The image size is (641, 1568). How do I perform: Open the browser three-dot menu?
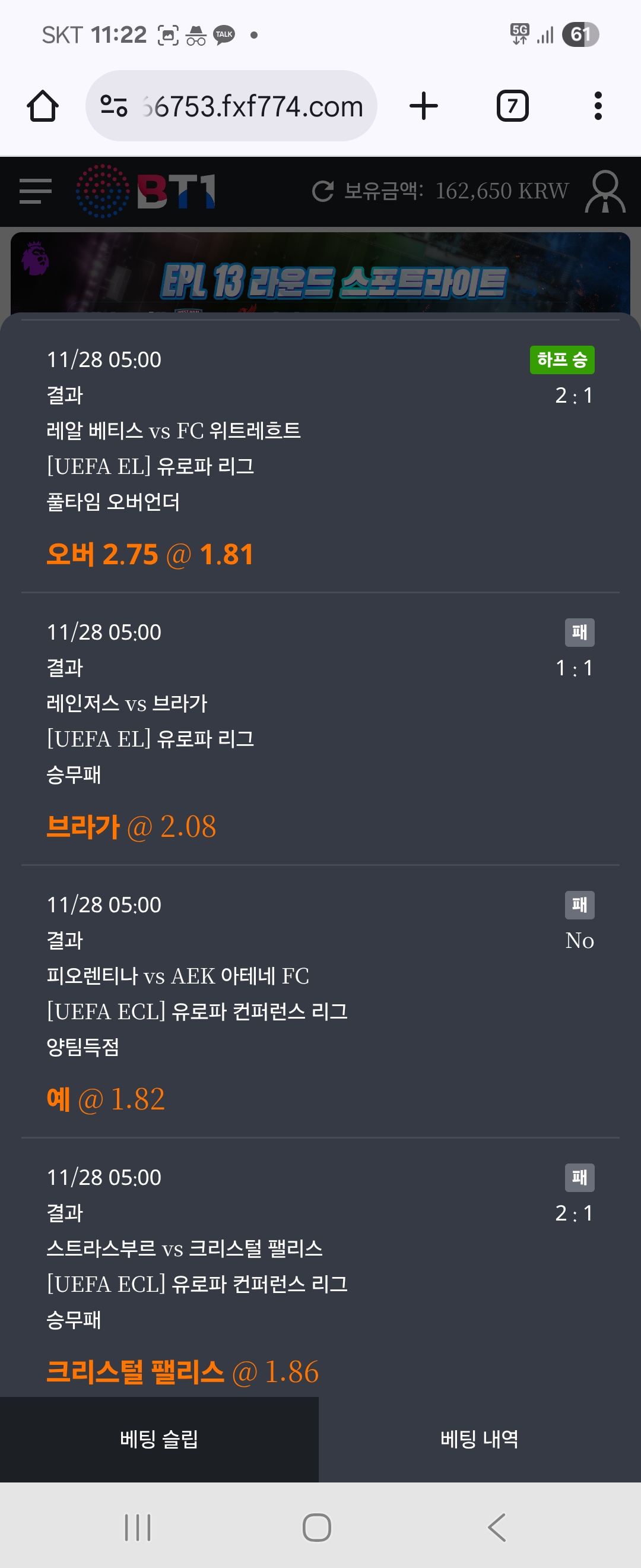click(598, 106)
